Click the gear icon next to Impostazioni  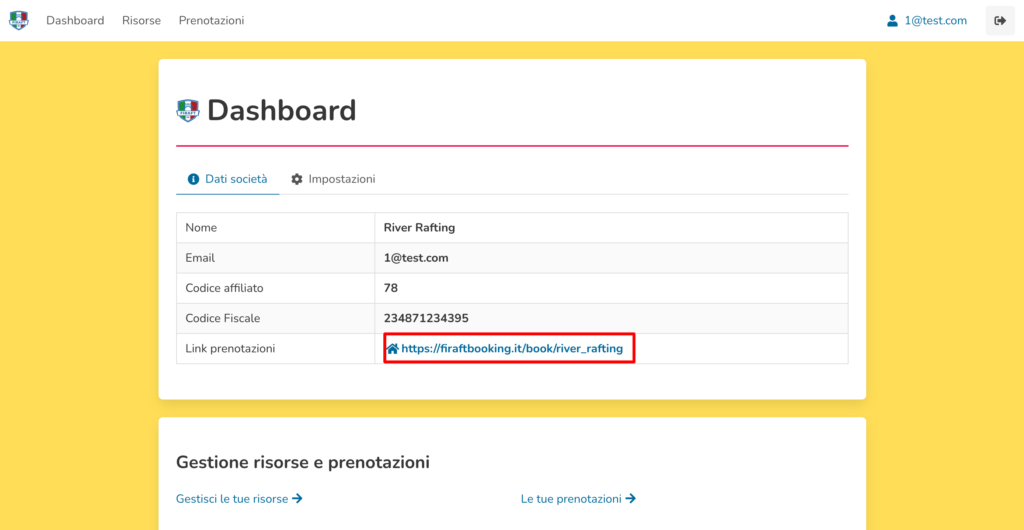(297, 179)
